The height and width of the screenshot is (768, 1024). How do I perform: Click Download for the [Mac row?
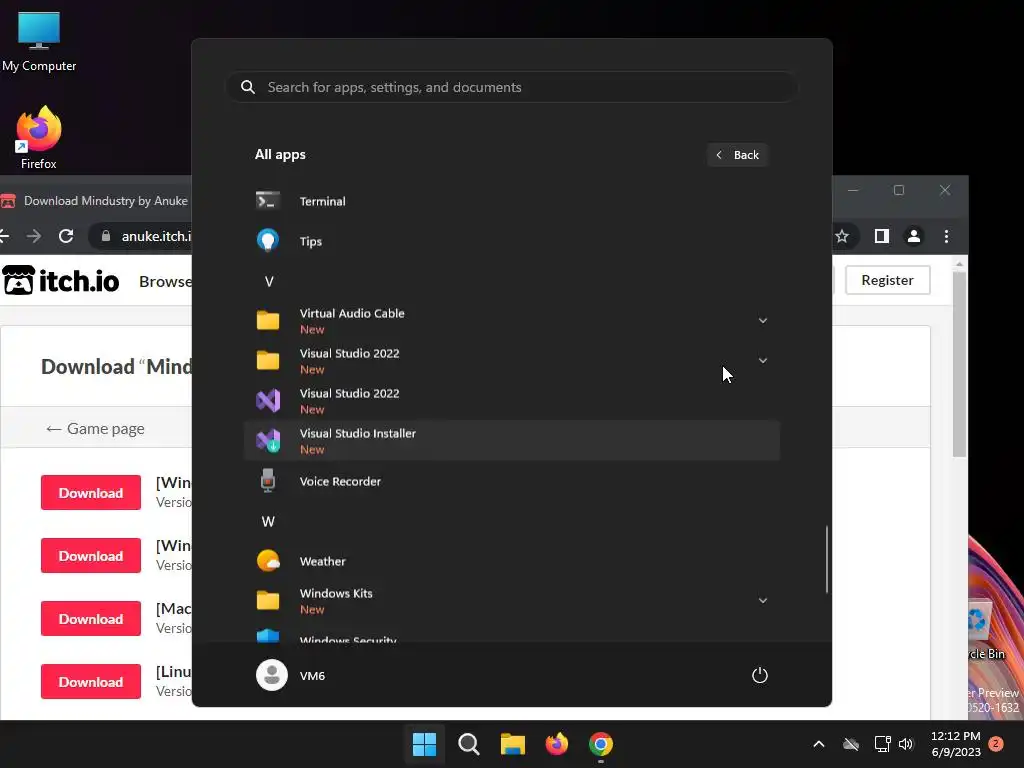tap(91, 619)
